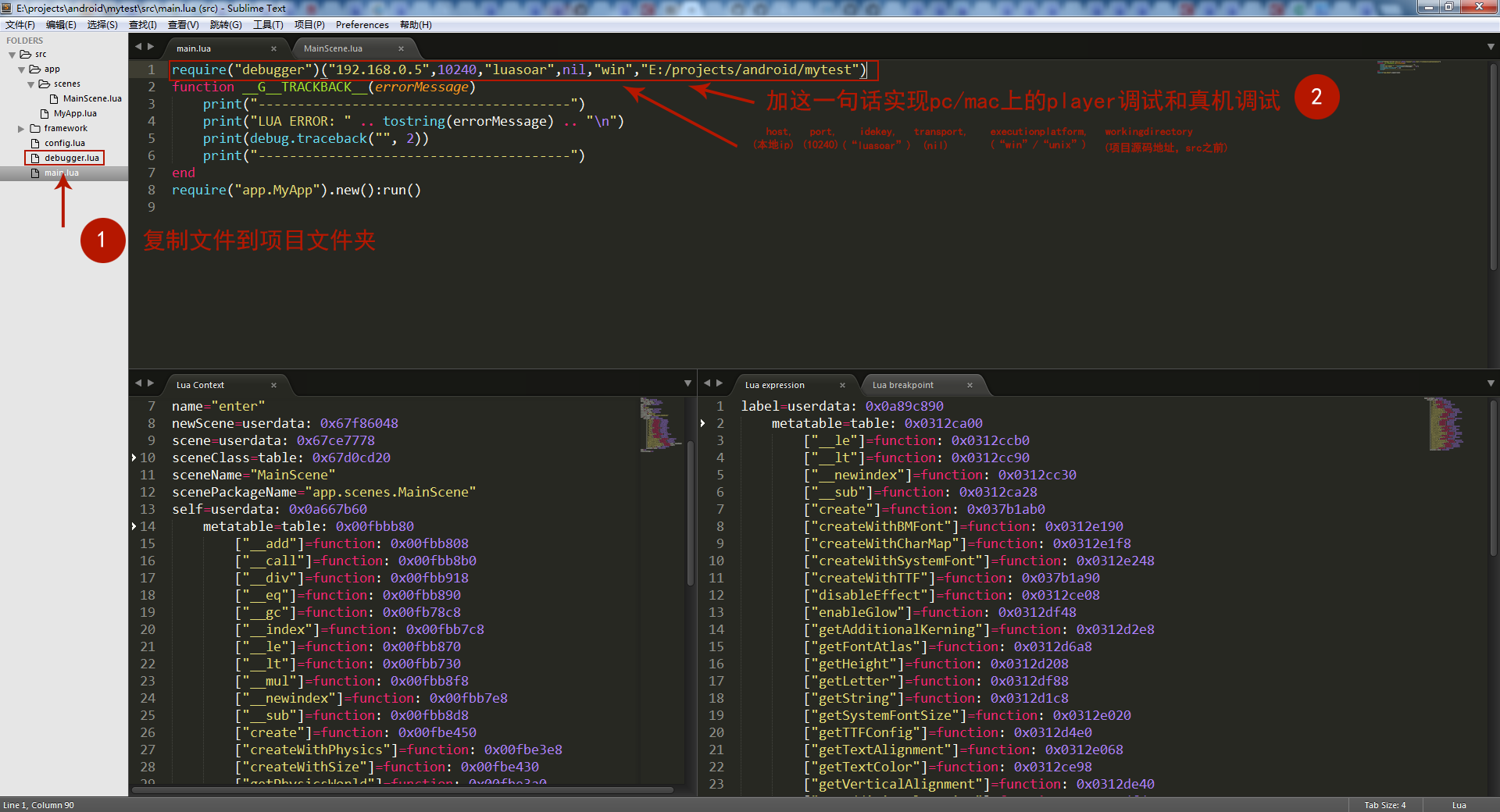
Task: Click Lua Context vertical scrollbar
Action: (x=691, y=511)
